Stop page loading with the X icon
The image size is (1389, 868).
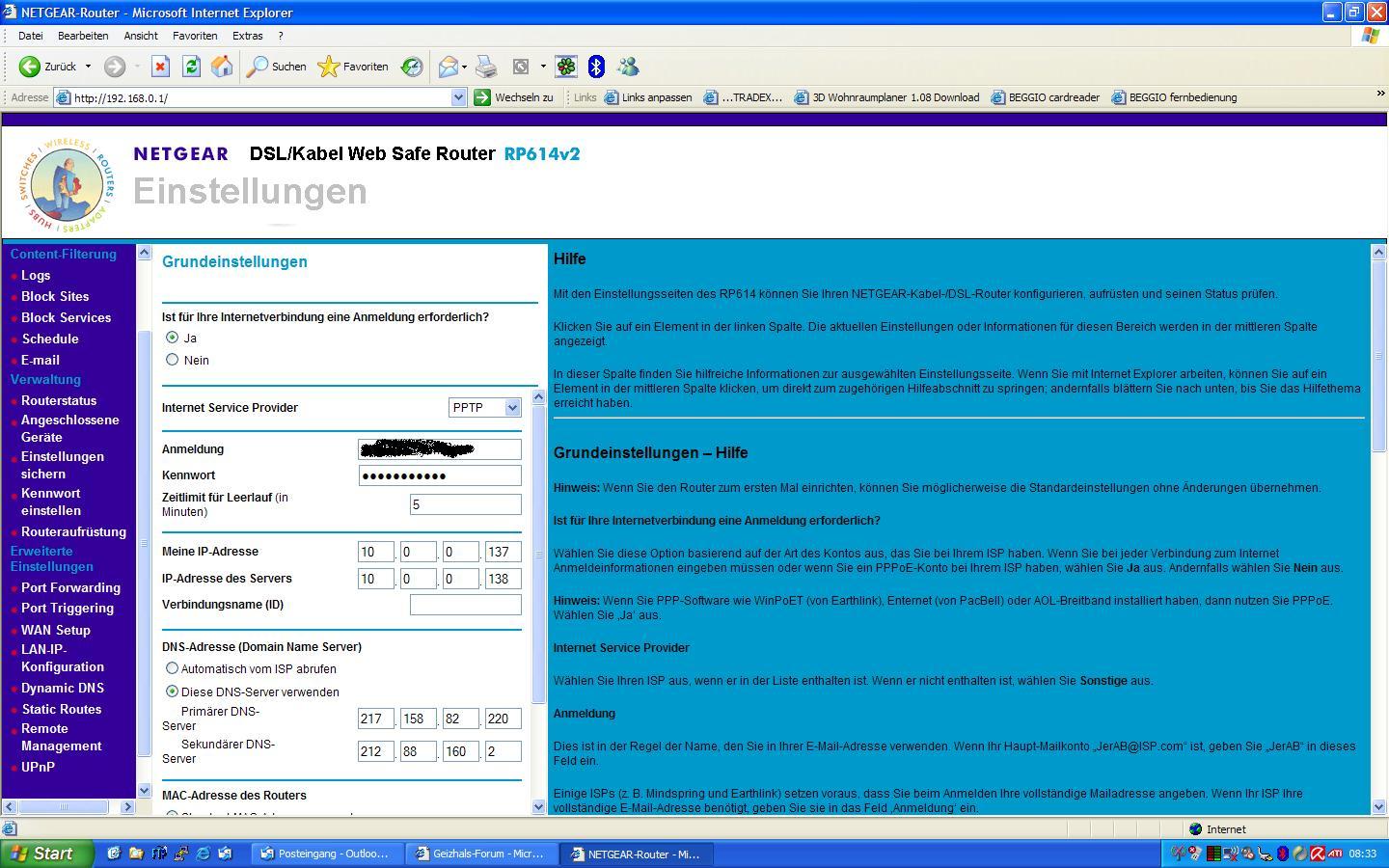160,67
